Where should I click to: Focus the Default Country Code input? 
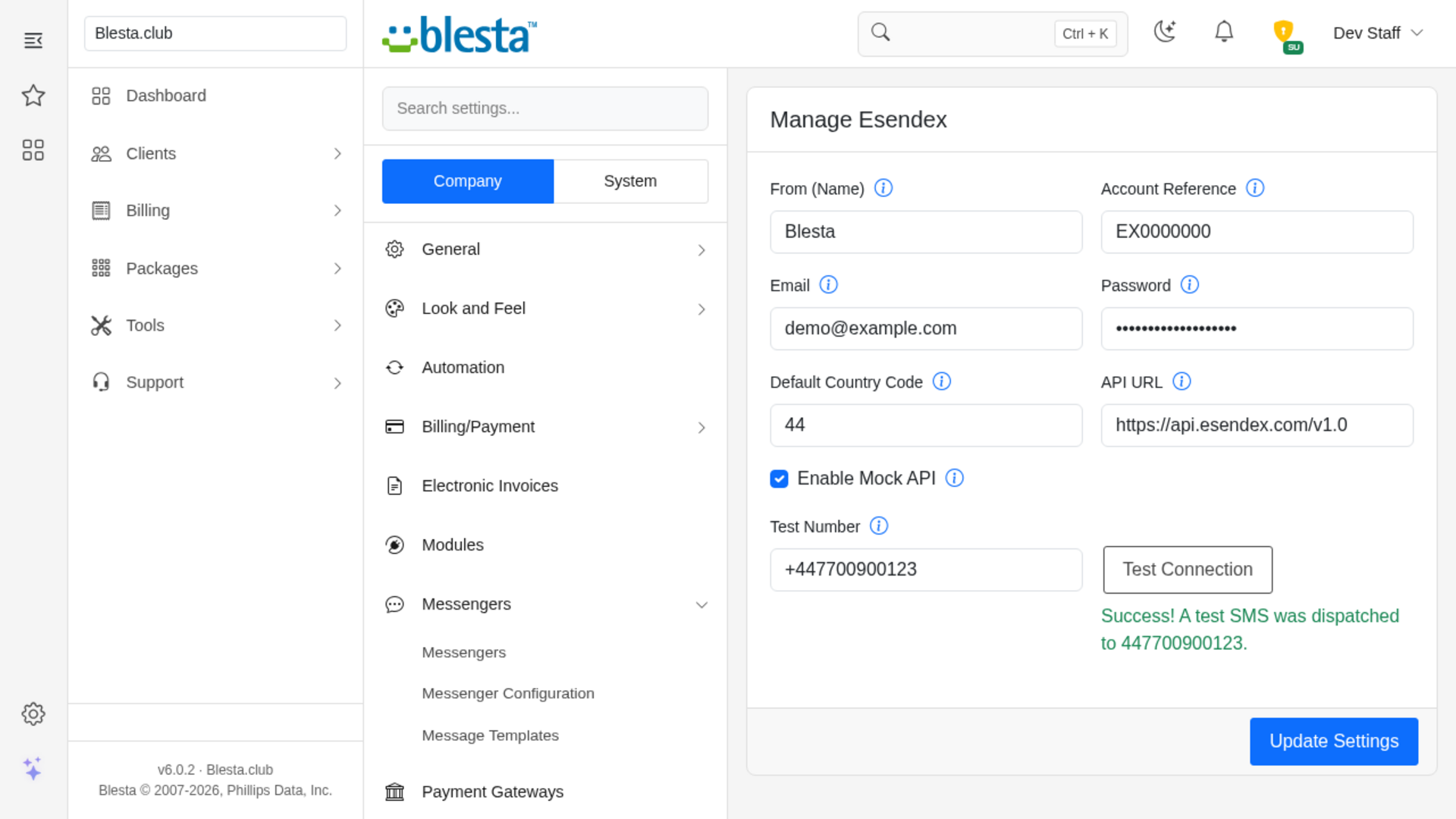(926, 425)
